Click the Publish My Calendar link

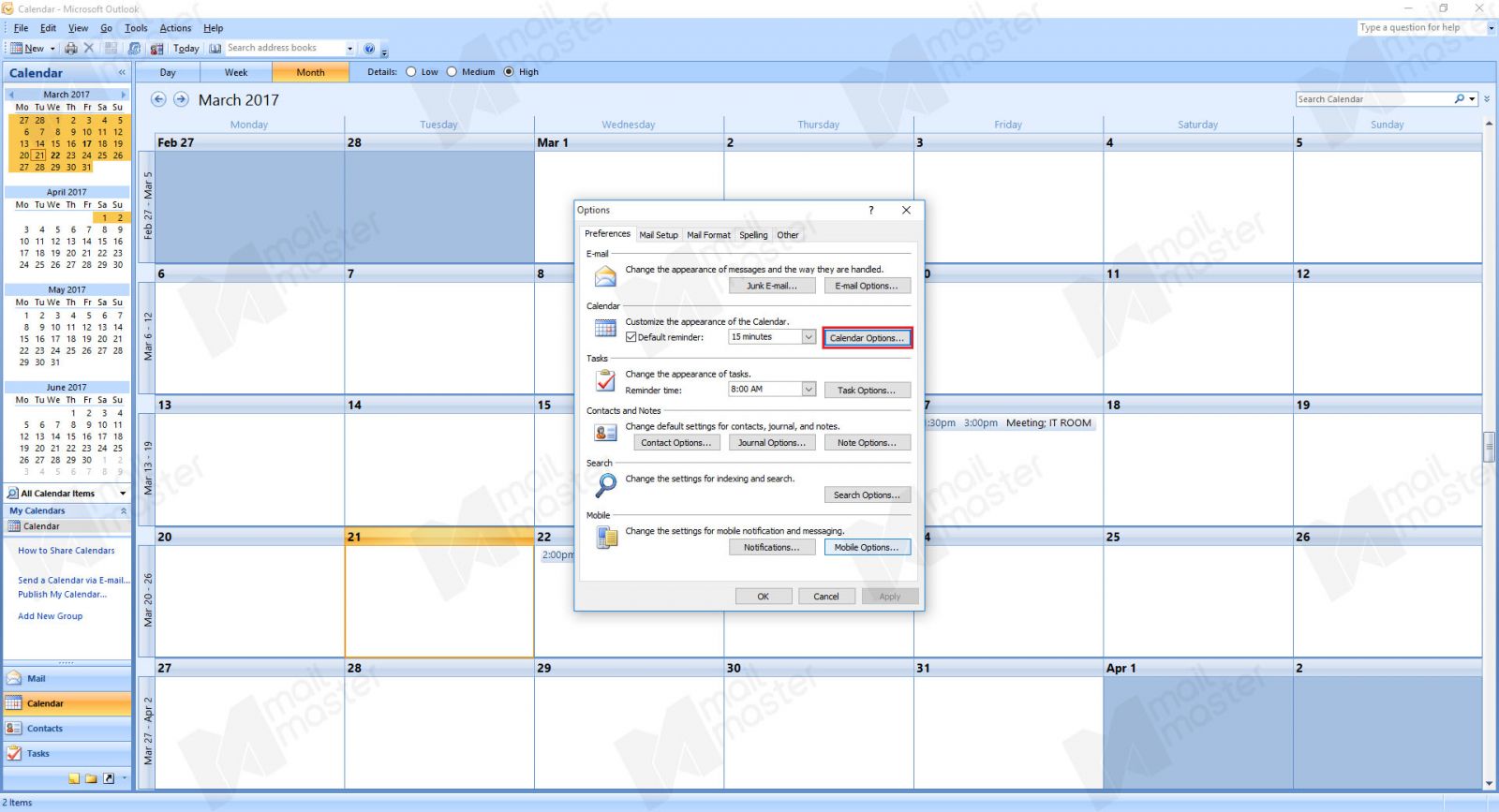62,595
